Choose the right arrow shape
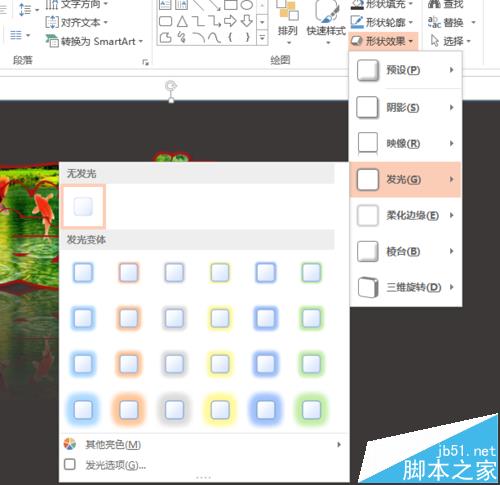Viewport: 500px width, 485px height. [230, 21]
